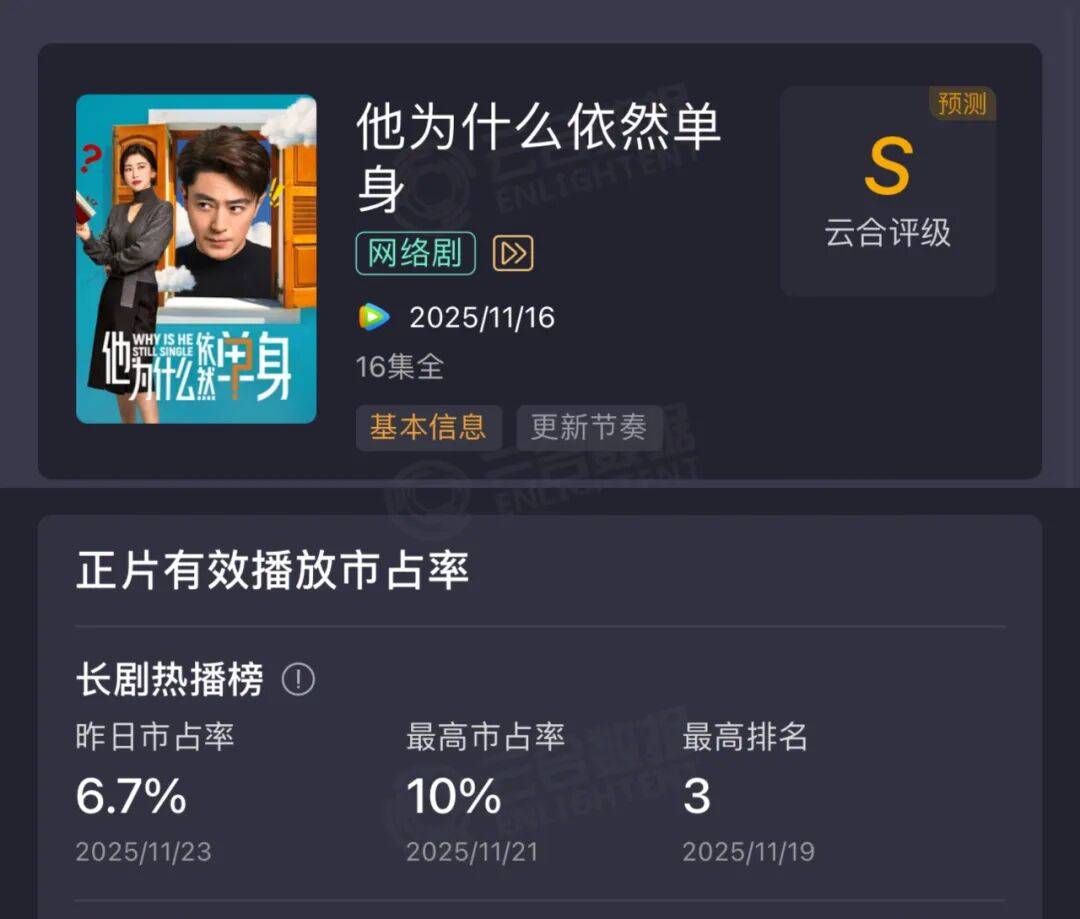The height and width of the screenshot is (919, 1080).
Task: Tap the release date 2025/11/16
Action: 482,318
